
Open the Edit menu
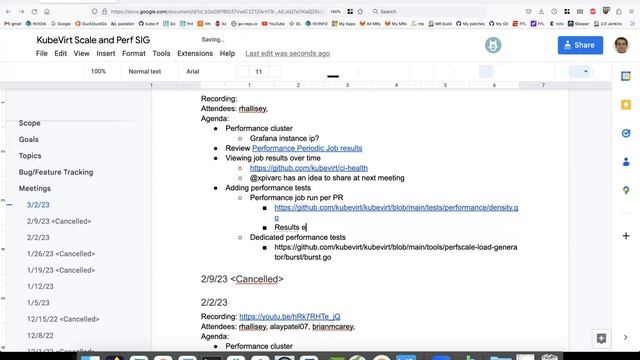click(60, 53)
